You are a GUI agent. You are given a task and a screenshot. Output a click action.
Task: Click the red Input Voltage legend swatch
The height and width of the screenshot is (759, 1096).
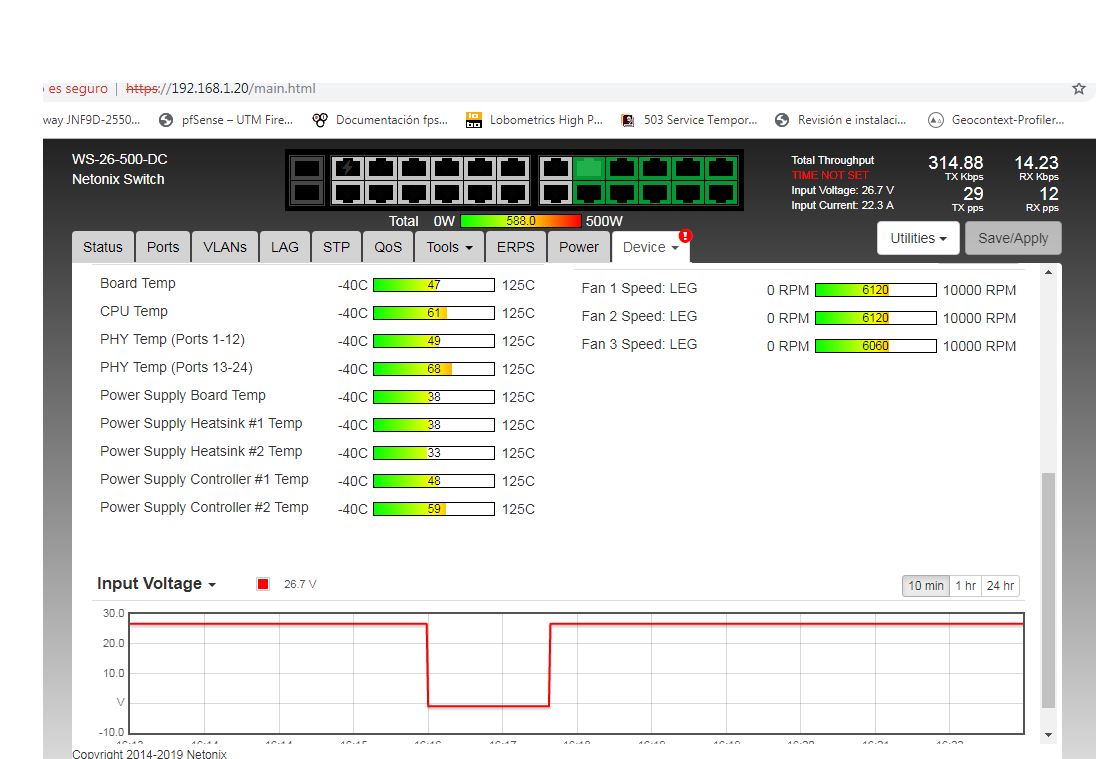tap(263, 584)
